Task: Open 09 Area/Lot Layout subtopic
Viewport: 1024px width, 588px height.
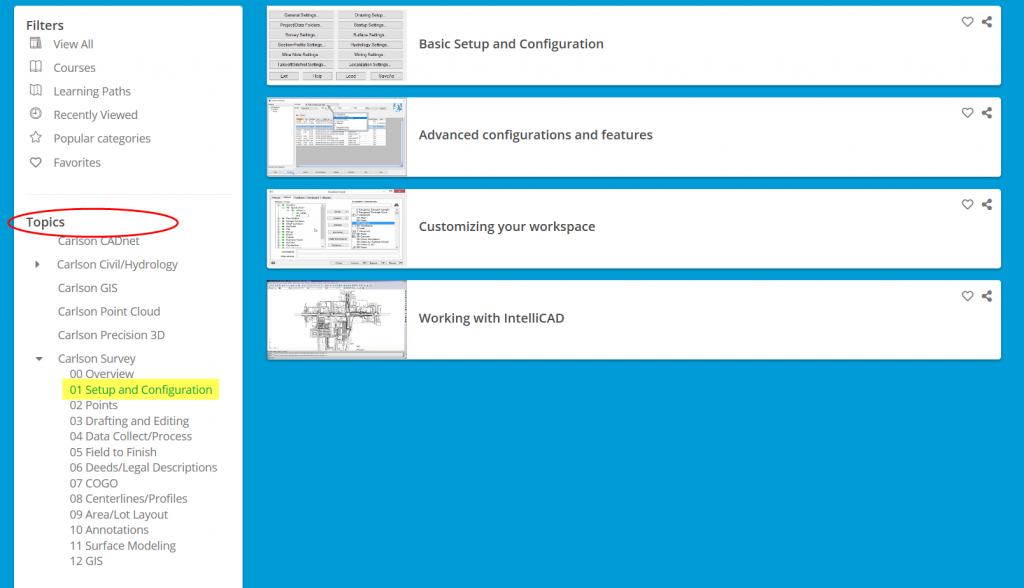Action: pos(119,515)
